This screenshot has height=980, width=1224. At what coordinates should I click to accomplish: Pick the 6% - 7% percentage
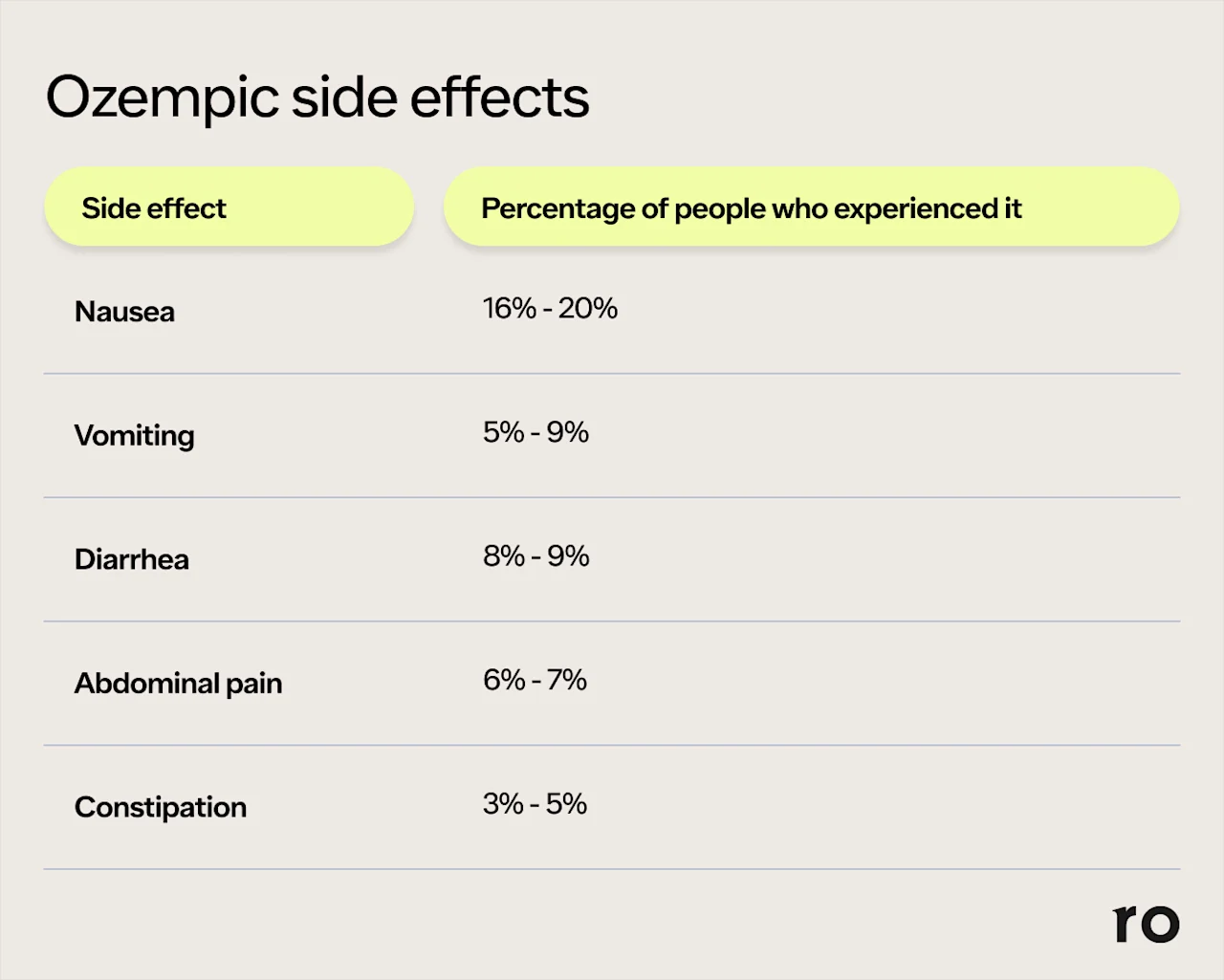[x=535, y=680]
